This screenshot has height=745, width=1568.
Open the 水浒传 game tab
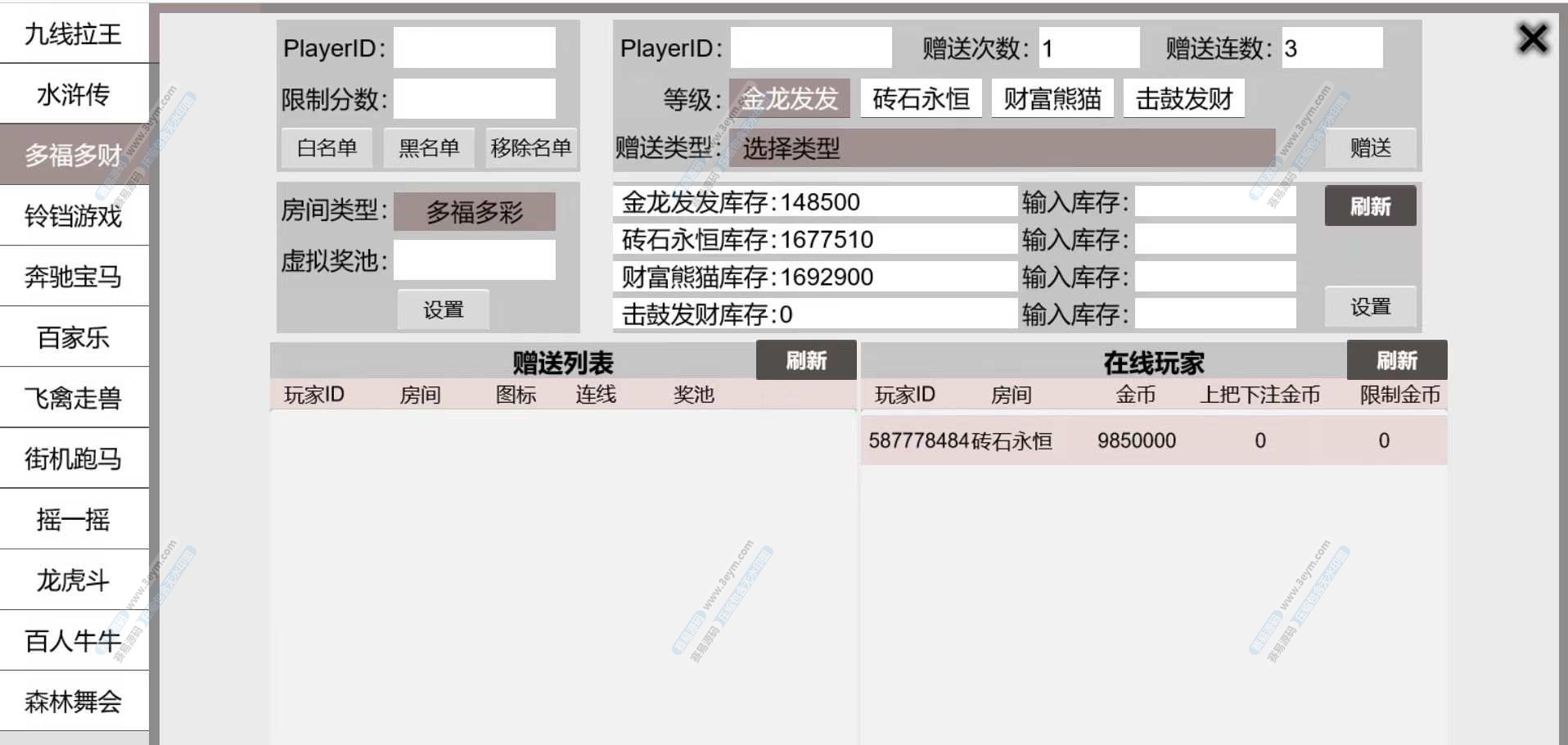pos(74,94)
